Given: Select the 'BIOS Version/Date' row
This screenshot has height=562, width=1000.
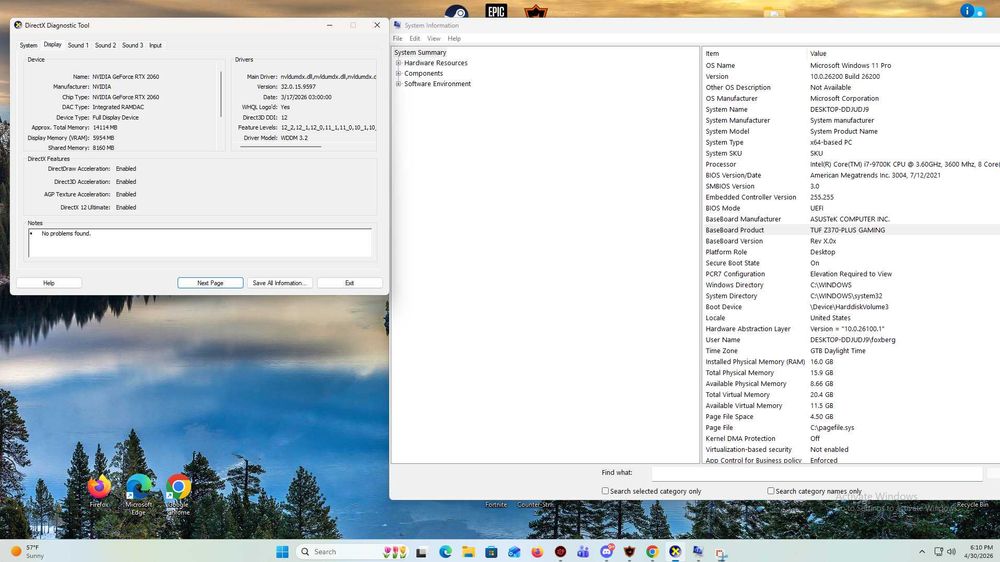Looking at the screenshot, I should pos(851,175).
